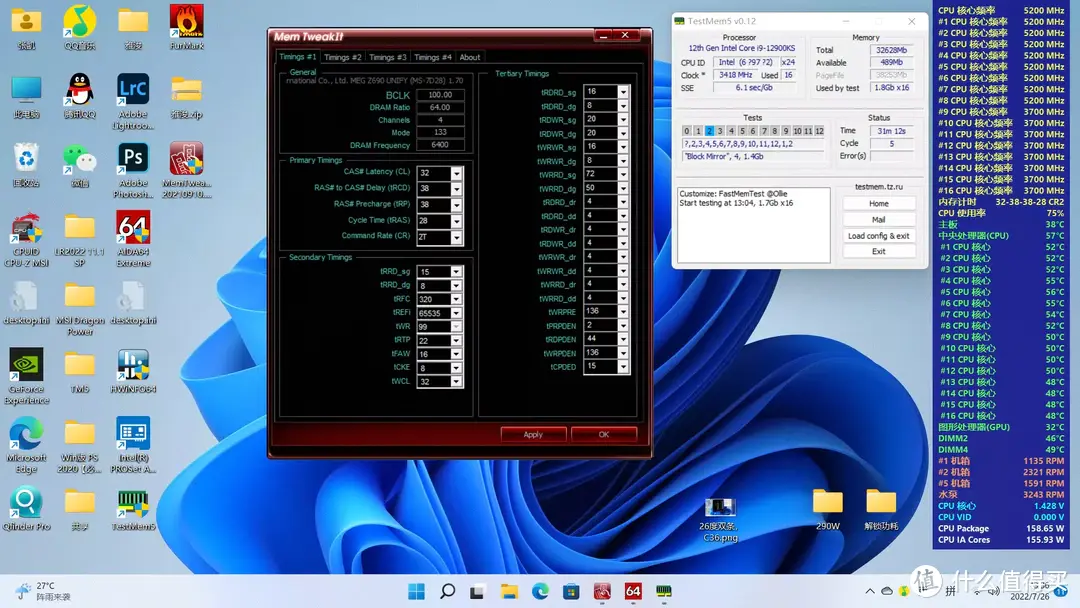Expand the RAS# to CAS# Delay (tRCD) dropdown
Viewport: 1080px width, 608px height.
pos(456,189)
